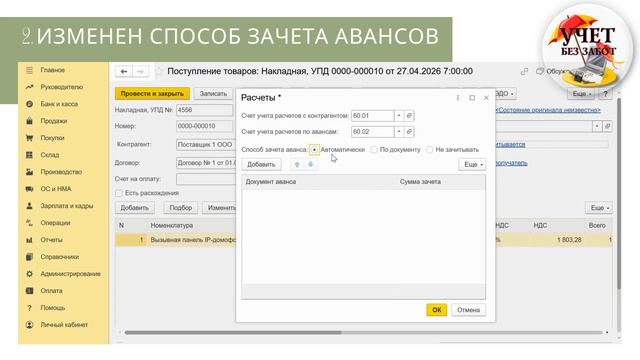Select the Не зачитывать radio option

pos(429,150)
